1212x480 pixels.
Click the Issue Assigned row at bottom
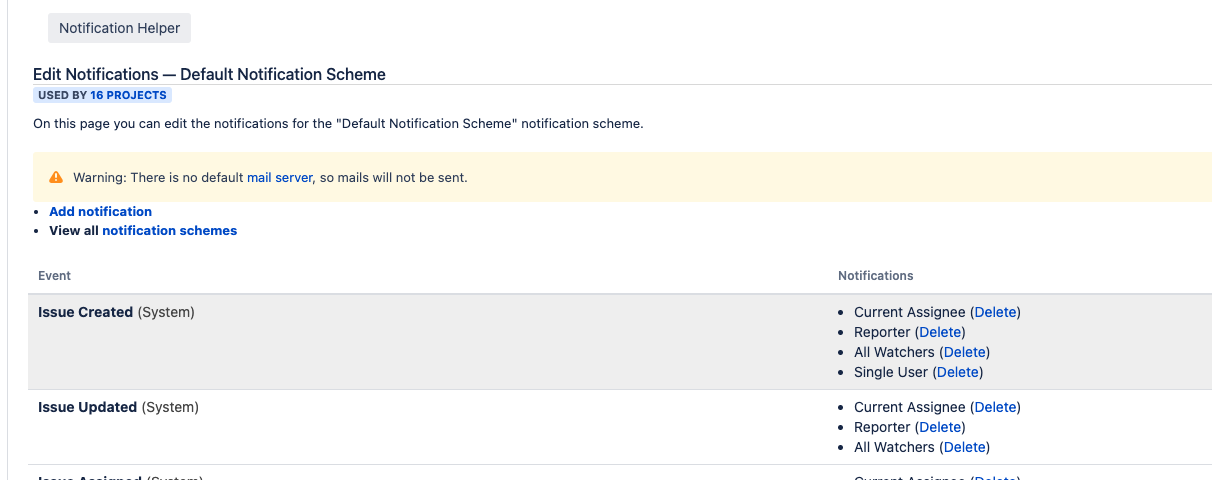(x=620, y=473)
